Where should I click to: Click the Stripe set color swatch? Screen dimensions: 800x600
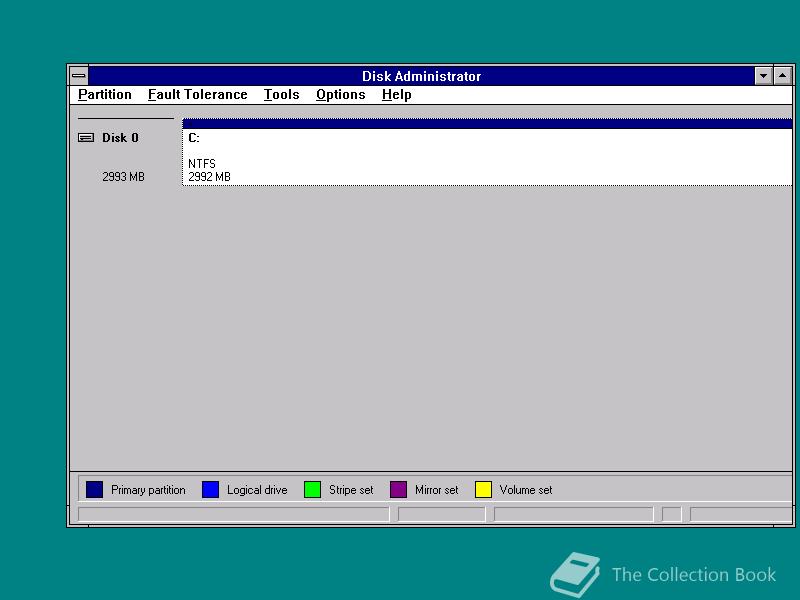[x=312, y=490]
